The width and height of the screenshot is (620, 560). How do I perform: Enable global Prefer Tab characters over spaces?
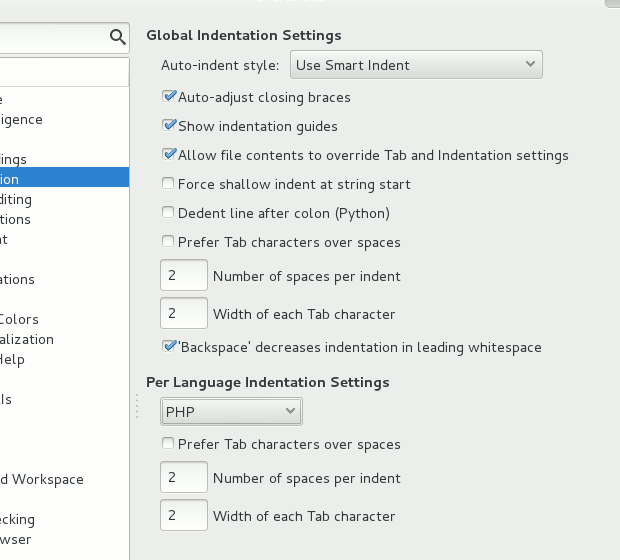[169, 242]
